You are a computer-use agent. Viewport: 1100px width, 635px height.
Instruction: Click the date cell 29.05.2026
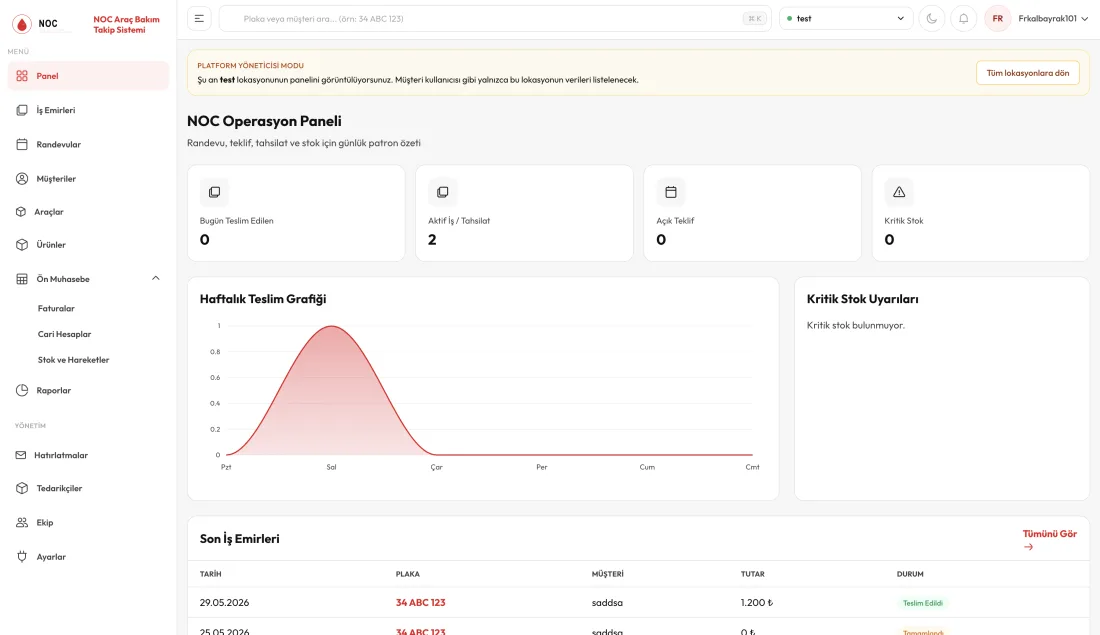pos(224,603)
